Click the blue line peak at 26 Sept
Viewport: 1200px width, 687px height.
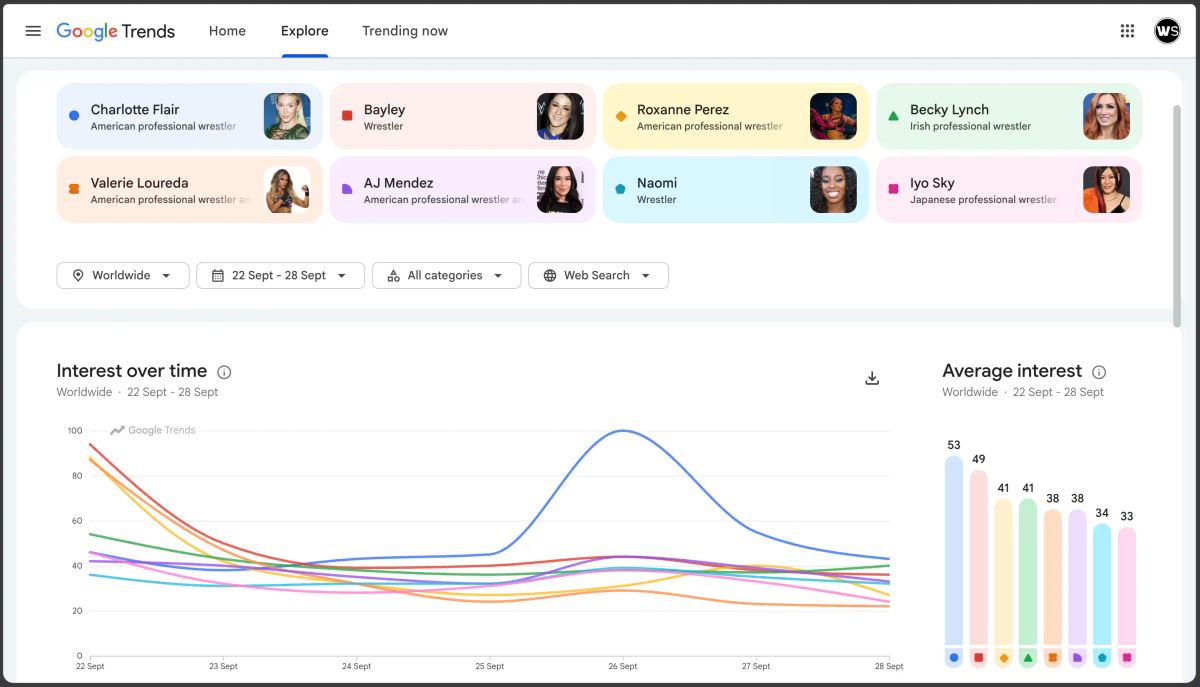pos(623,431)
